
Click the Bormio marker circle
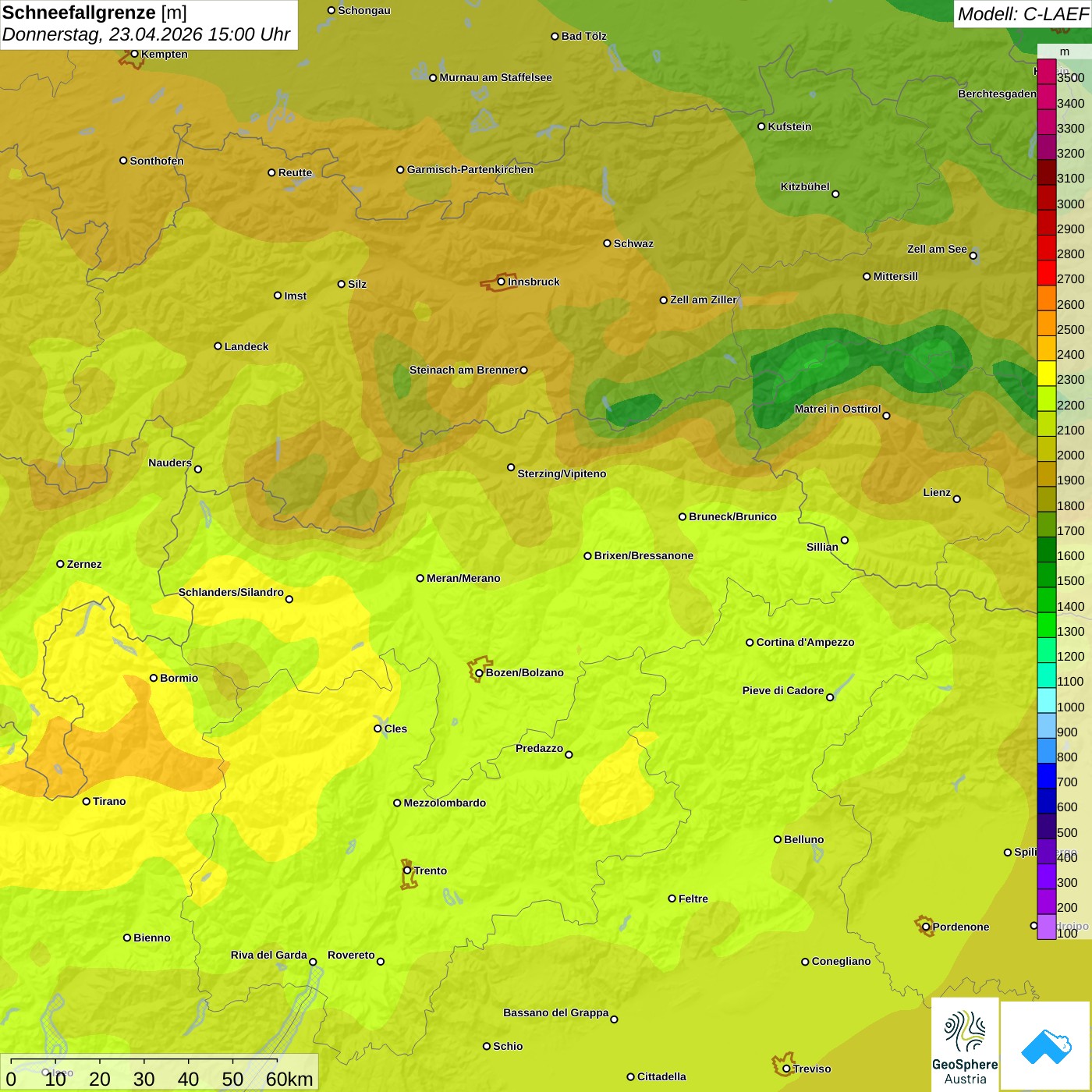pyautogui.click(x=154, y=678)
